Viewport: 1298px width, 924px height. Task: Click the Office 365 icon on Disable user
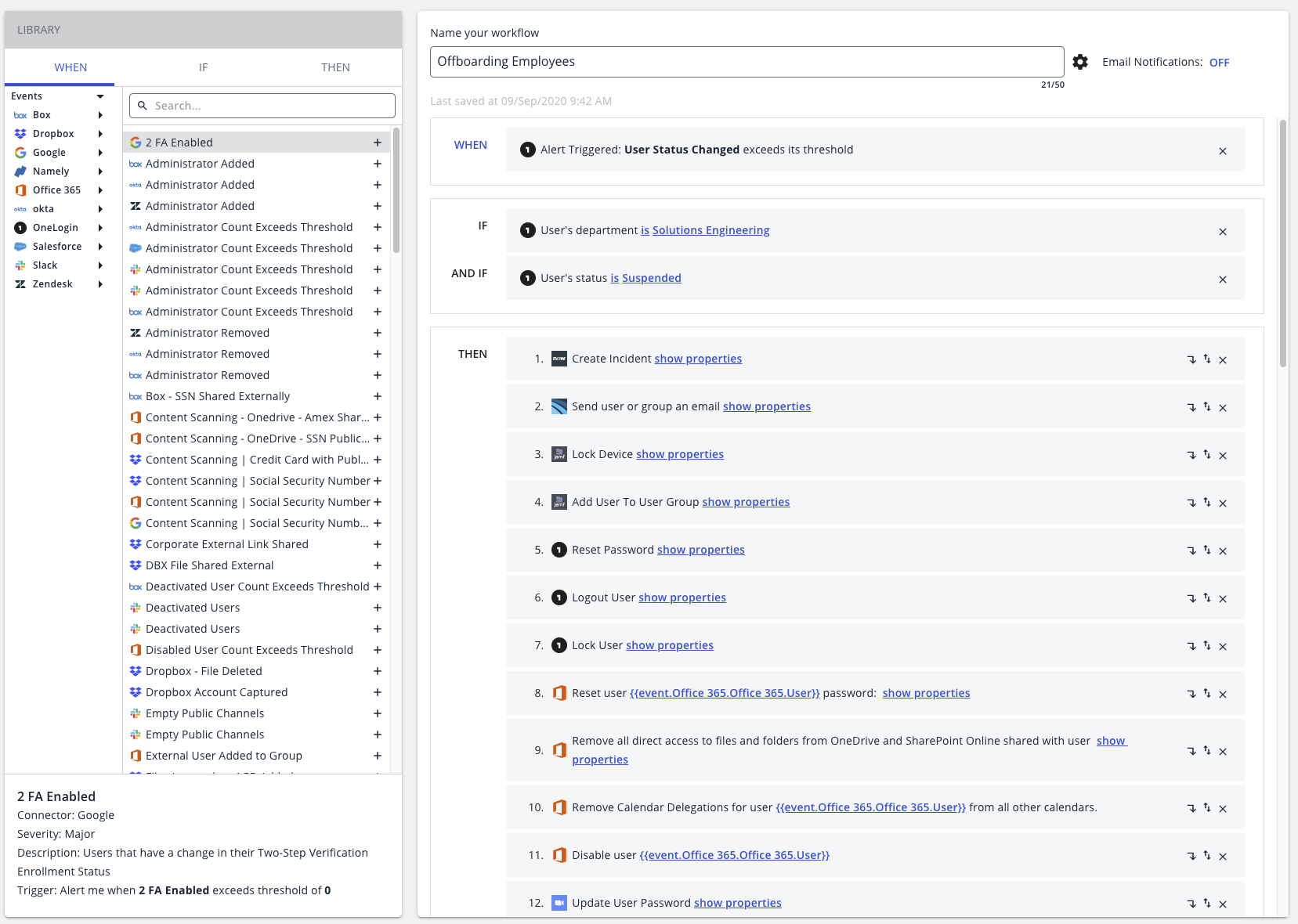(559, 855)
